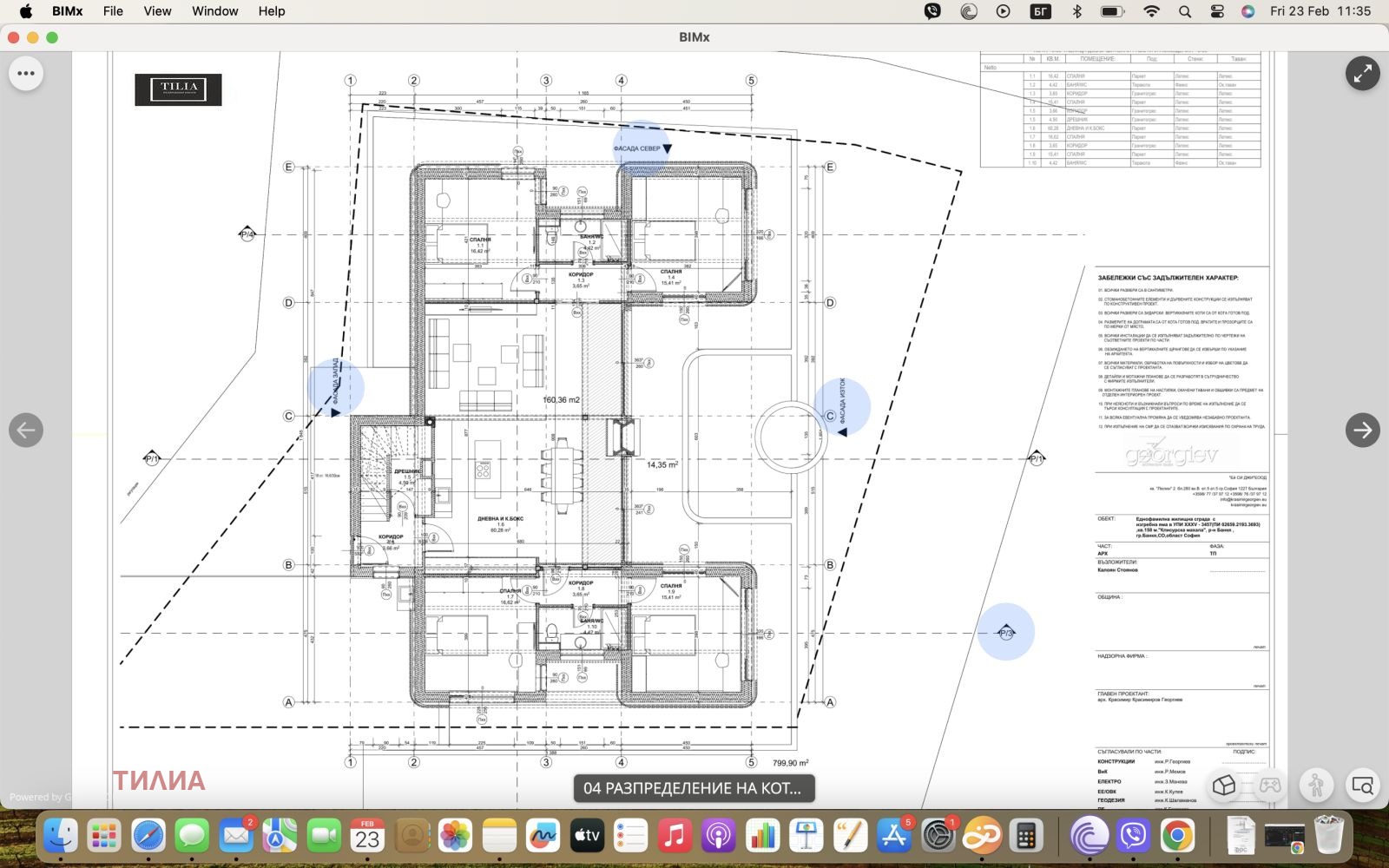This screenshot has width=1389, height=868.
Task: Open the Trash in the Dock
Action: pyautogui.click(x=1329, y=837)
